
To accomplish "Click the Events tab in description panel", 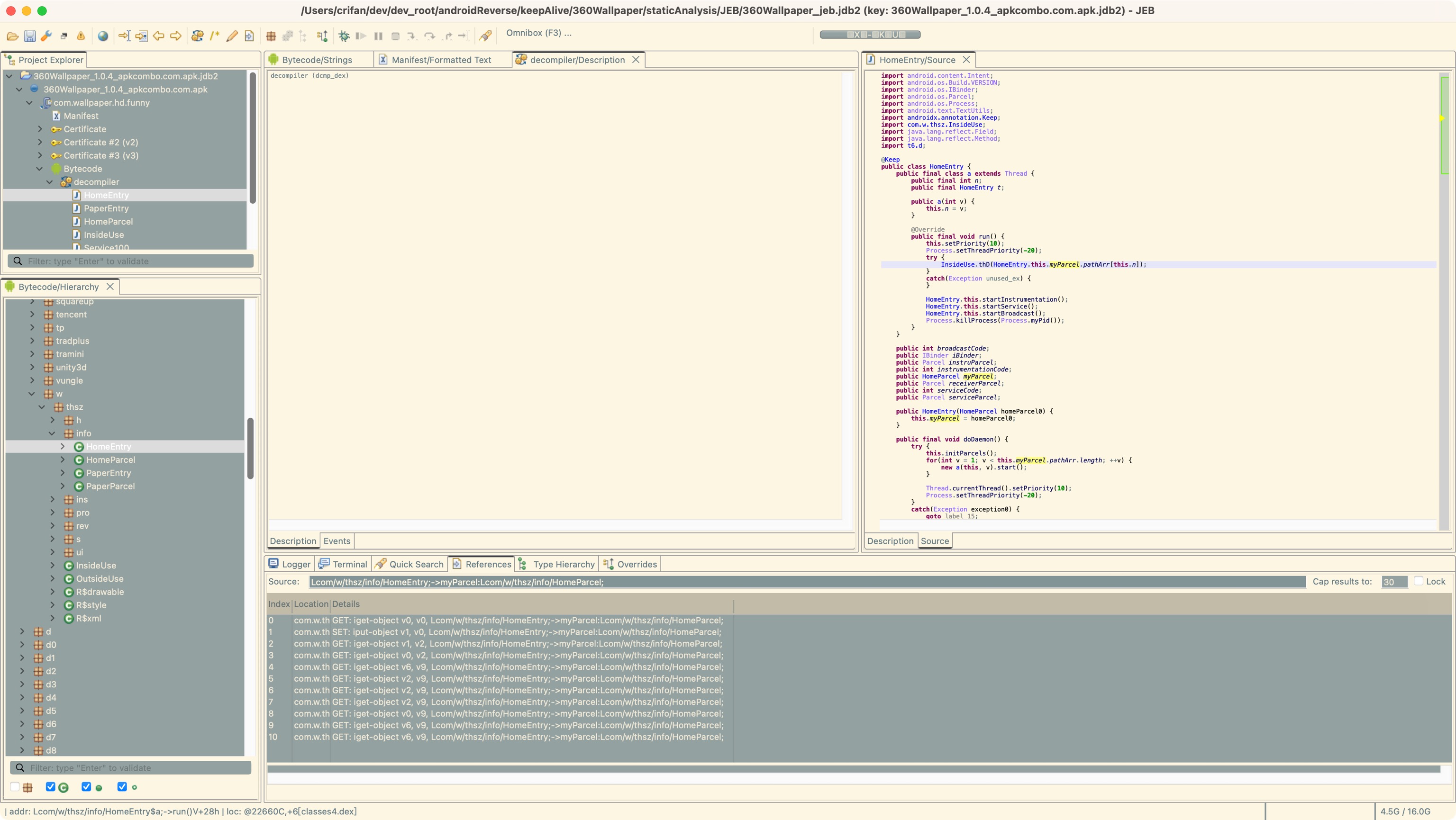I will [x=336, y=540].
